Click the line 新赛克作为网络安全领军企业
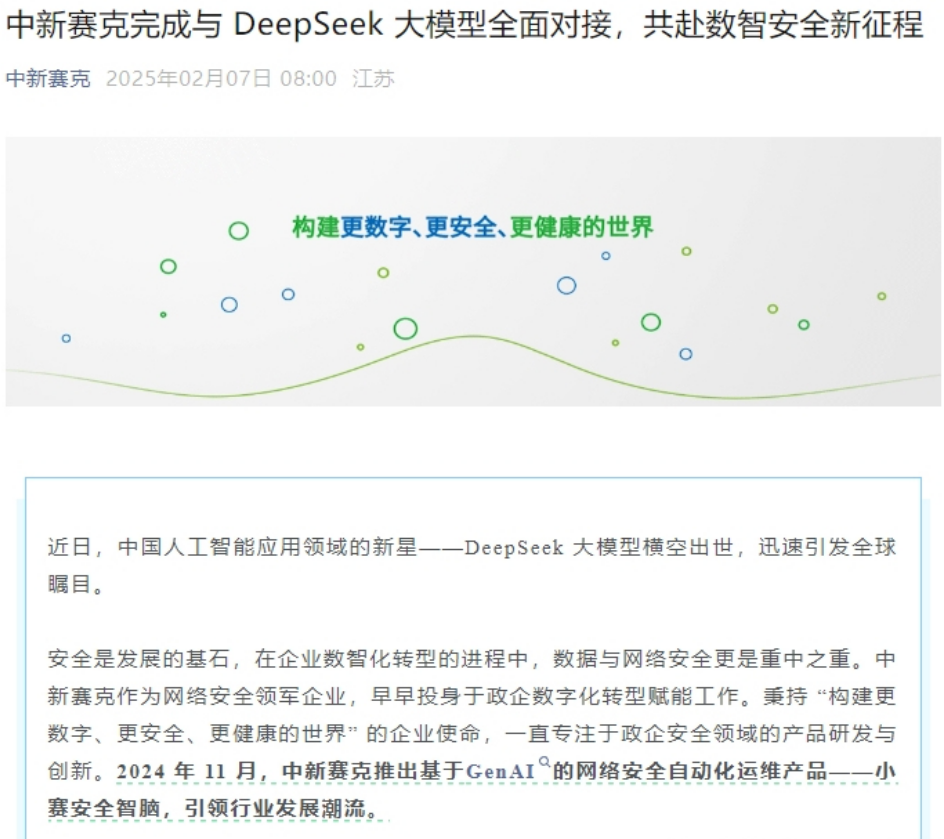 472,696
